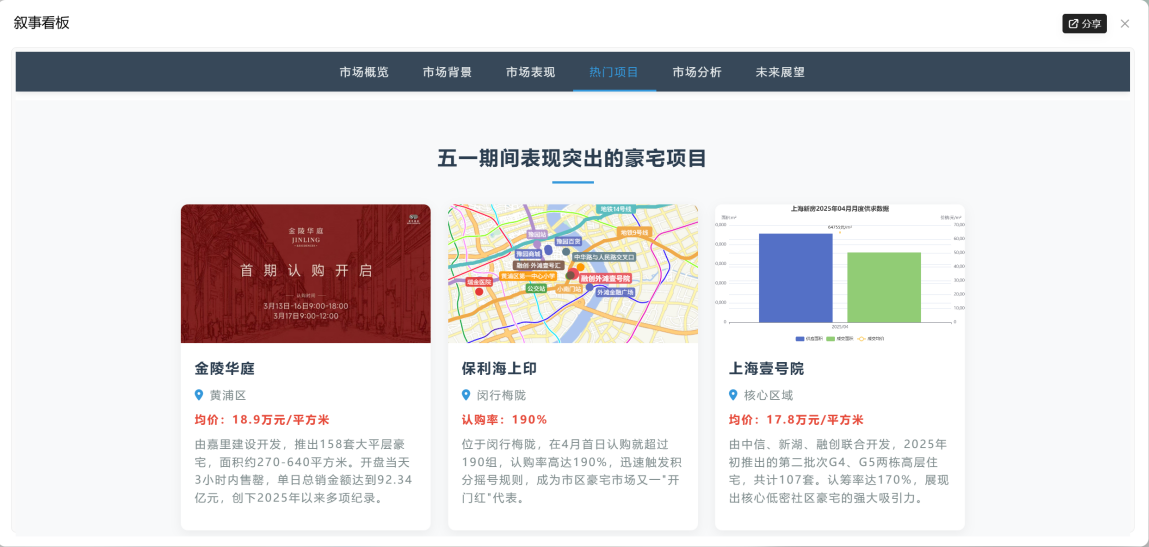The height and width of the screenshot is (547, 1149).
Task: Open the 保利海上印 map image
Action: tap(573, 274)
